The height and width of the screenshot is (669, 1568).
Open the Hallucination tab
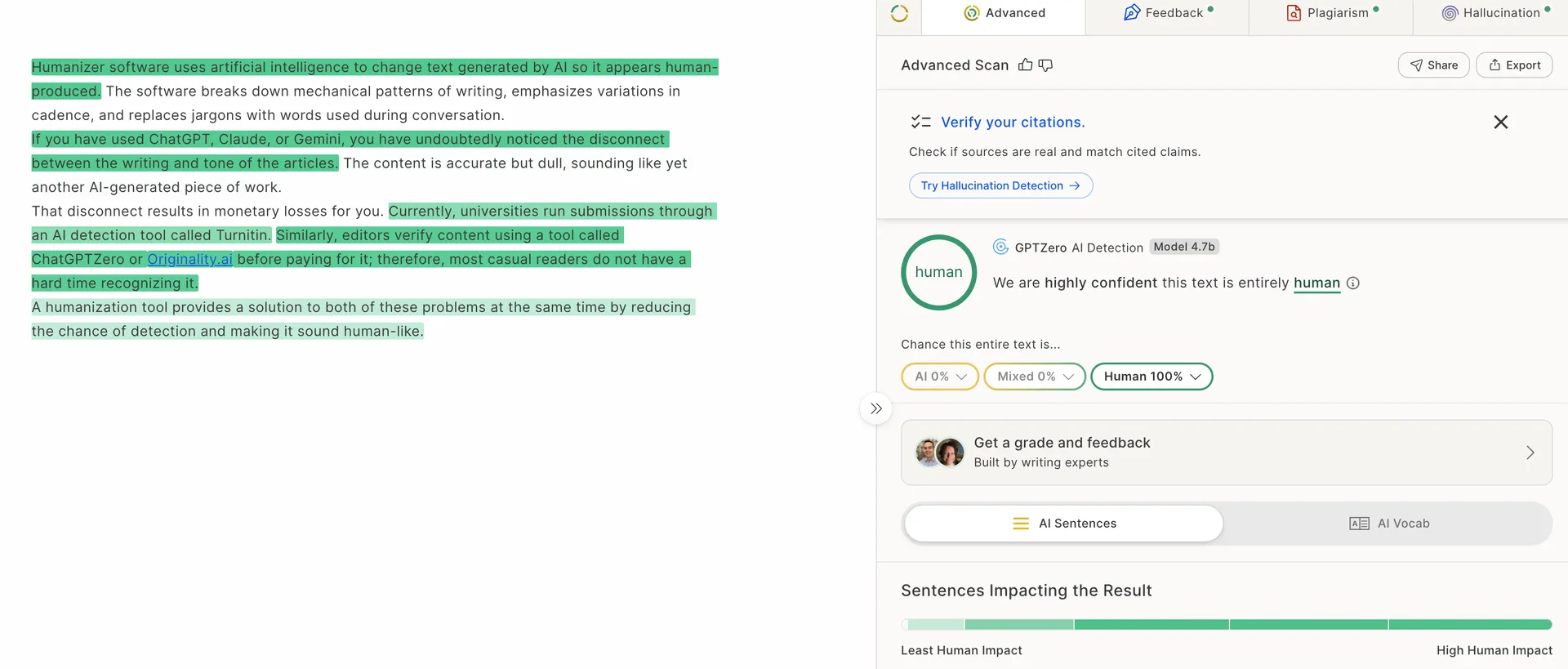[1494, 13]
